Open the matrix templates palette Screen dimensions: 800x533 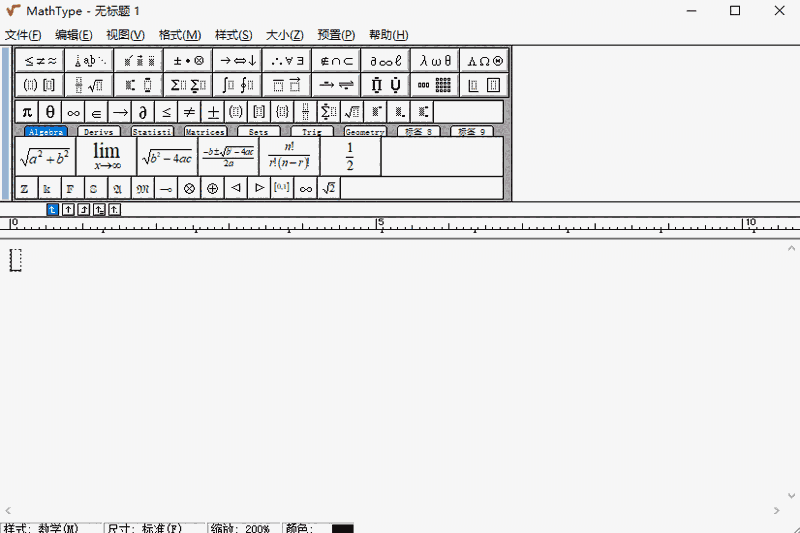tap(435, 85)
